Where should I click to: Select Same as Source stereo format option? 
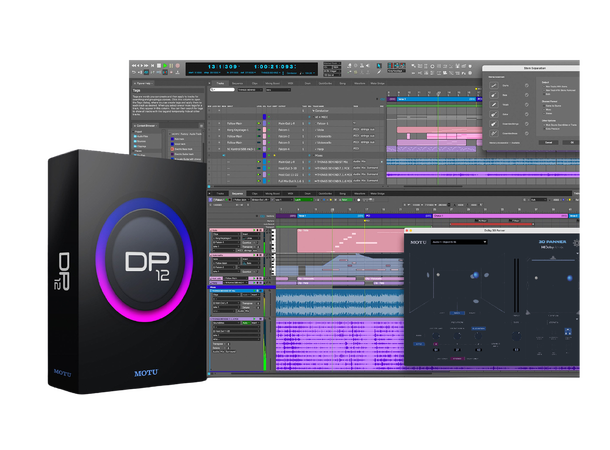tap(552, 106)
